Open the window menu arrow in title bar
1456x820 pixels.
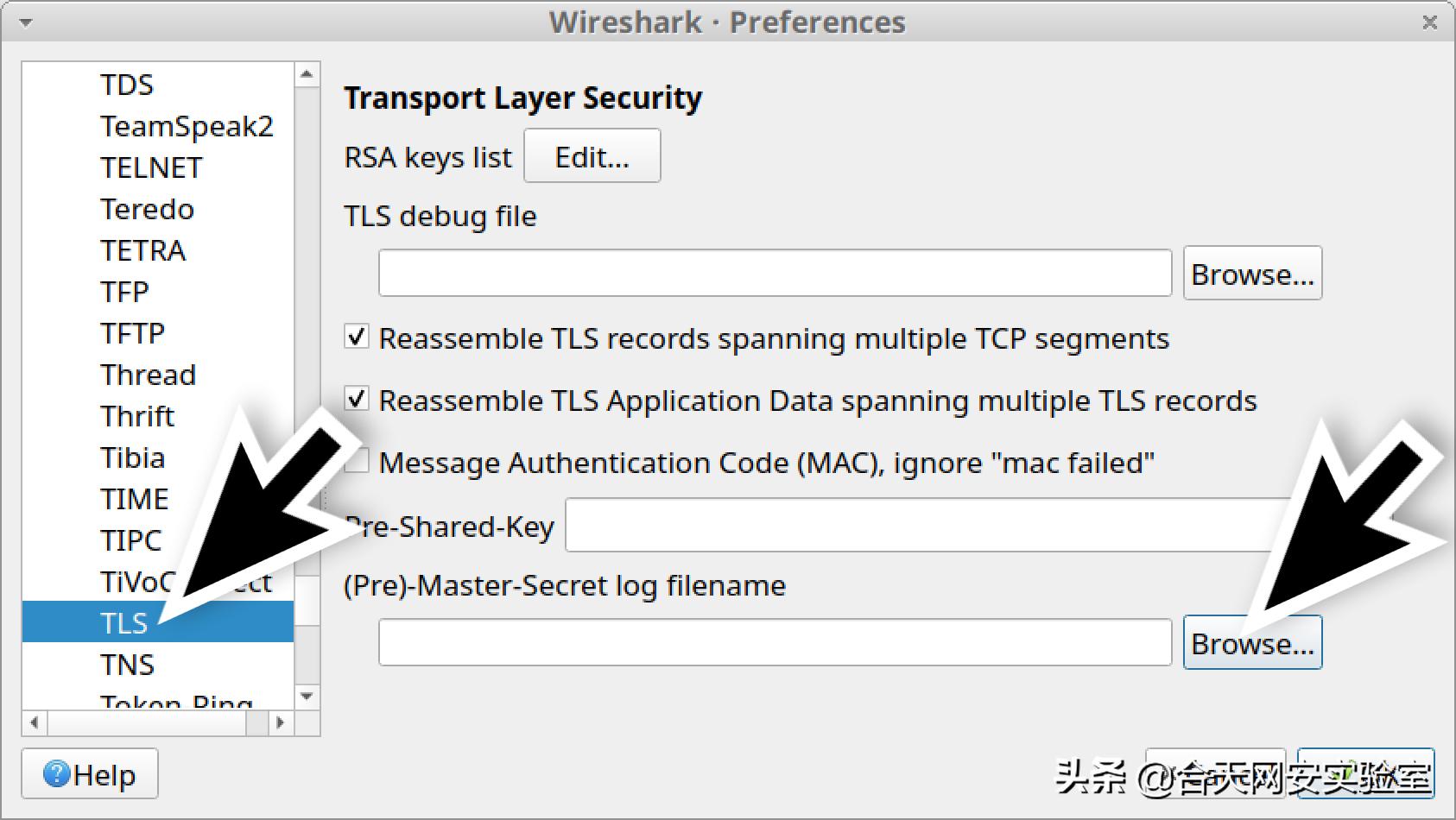pyautogui.click(x=25, y=22)
